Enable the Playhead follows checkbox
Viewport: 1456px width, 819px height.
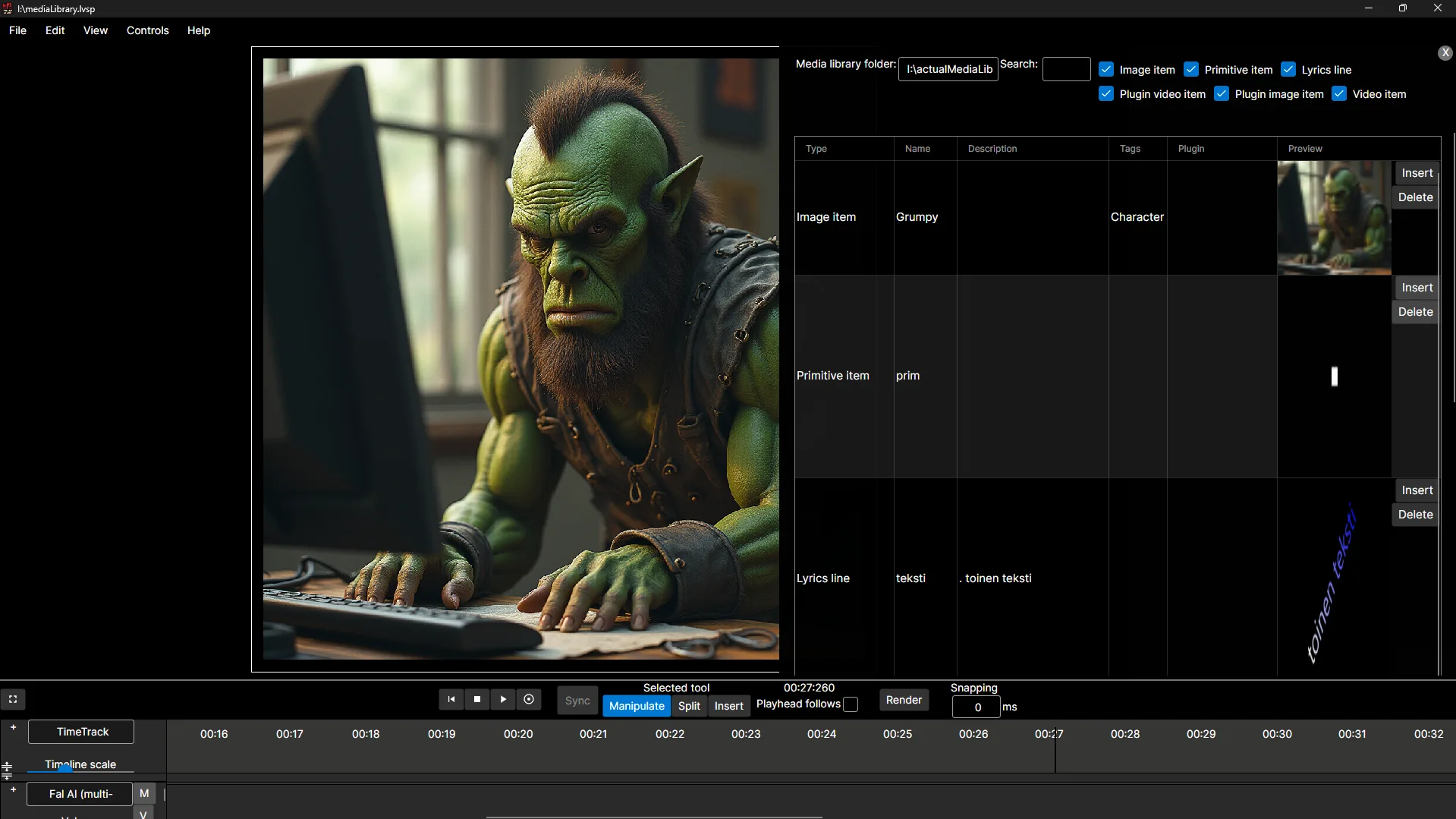coord(851,704)
